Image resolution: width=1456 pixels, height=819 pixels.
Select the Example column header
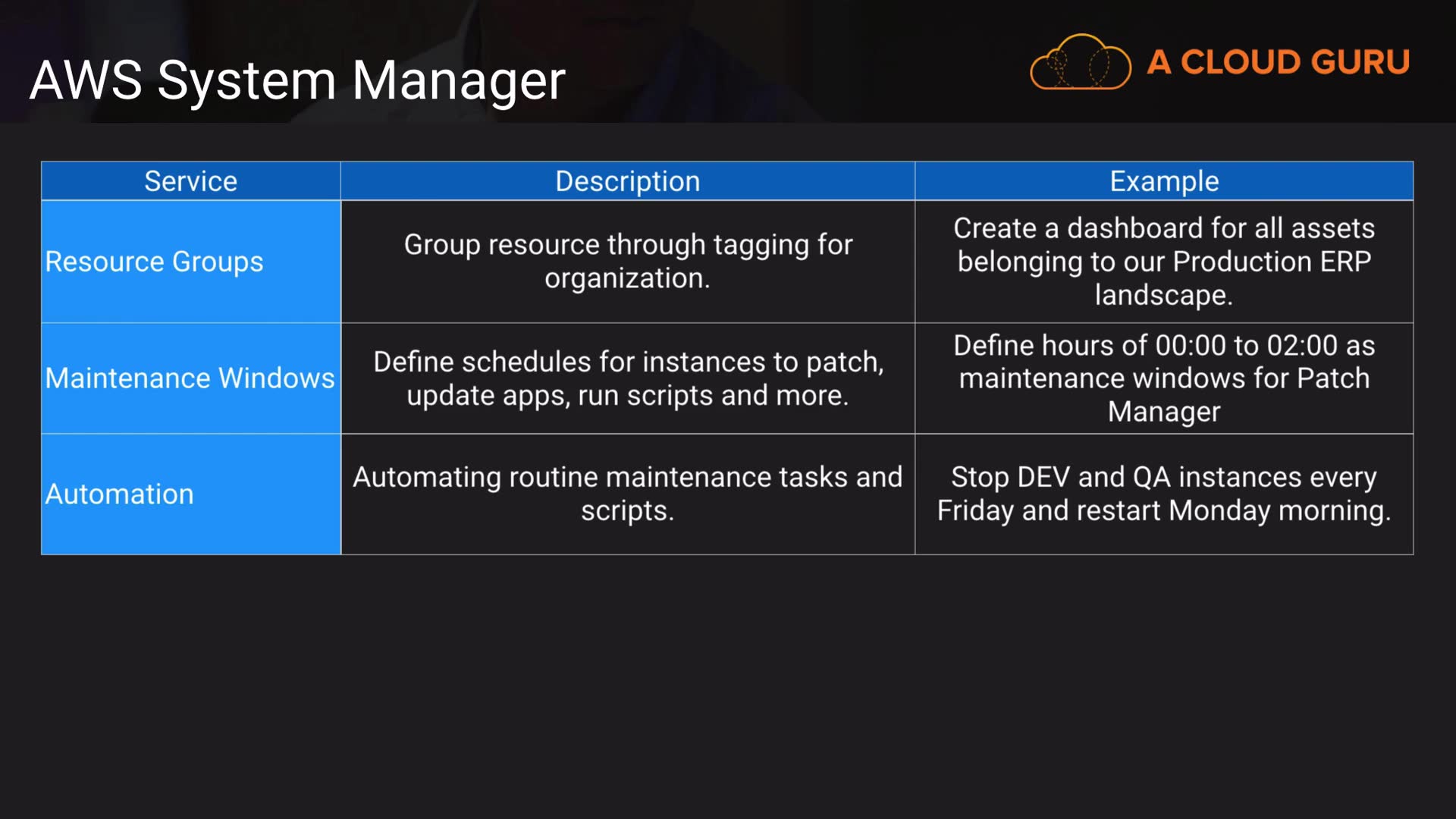click(x=1163, y=181)
